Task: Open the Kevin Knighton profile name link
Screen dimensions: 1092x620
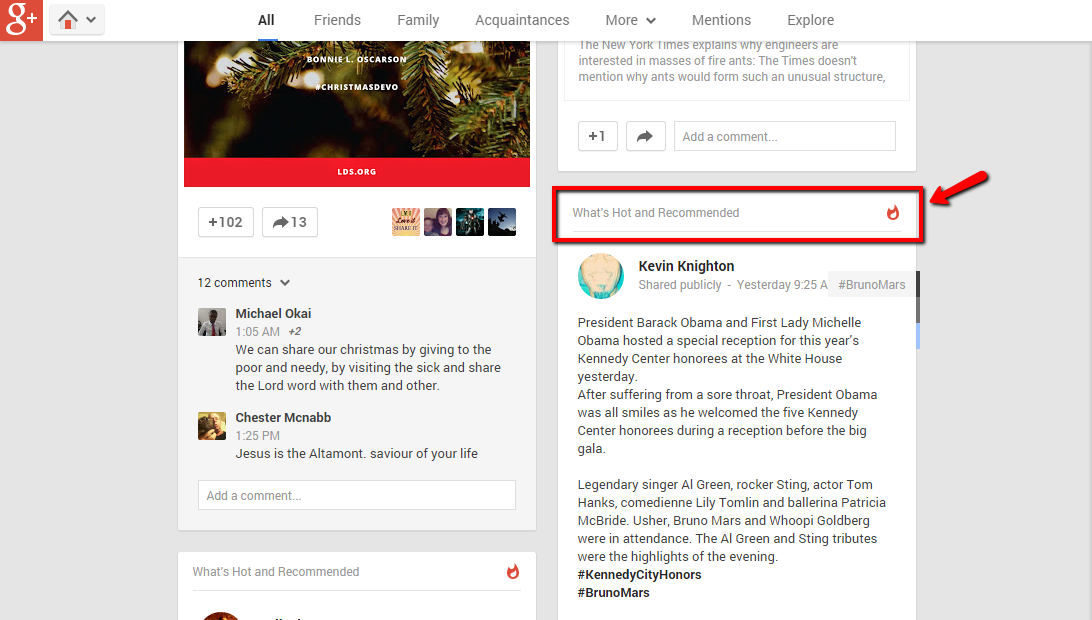Action: 686,266
